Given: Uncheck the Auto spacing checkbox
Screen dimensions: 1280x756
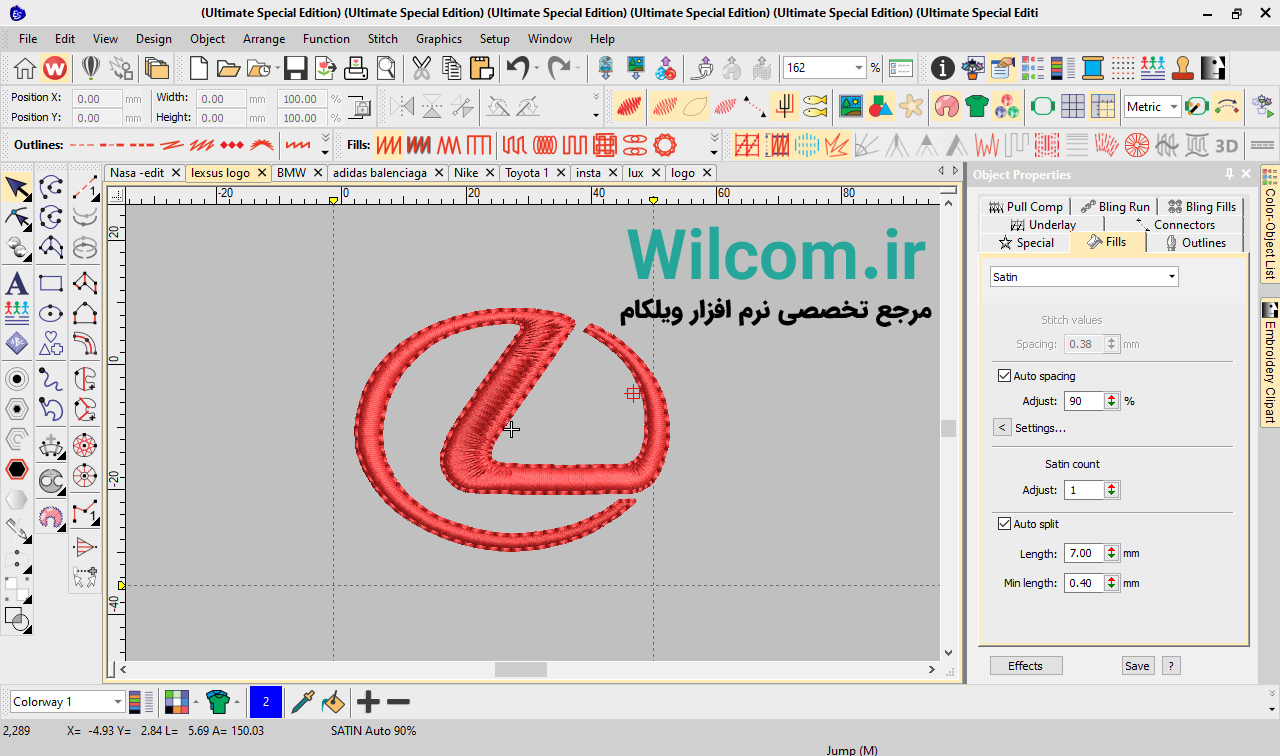Looking at the screenshot, I should [x=1005, y=376].
